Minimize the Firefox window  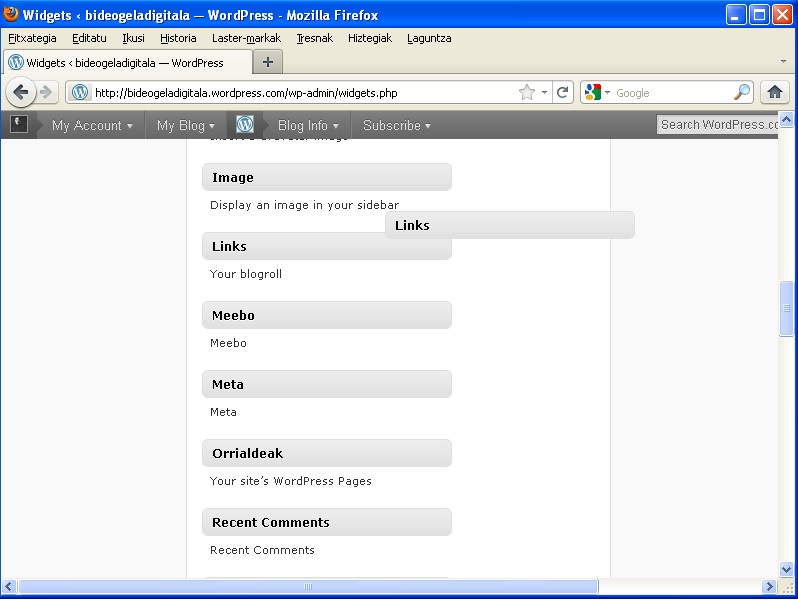(735, 15)
